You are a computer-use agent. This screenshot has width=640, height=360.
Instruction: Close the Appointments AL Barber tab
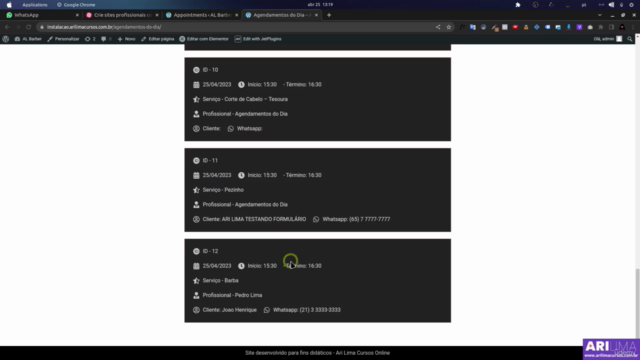click(x=236, y=15)
